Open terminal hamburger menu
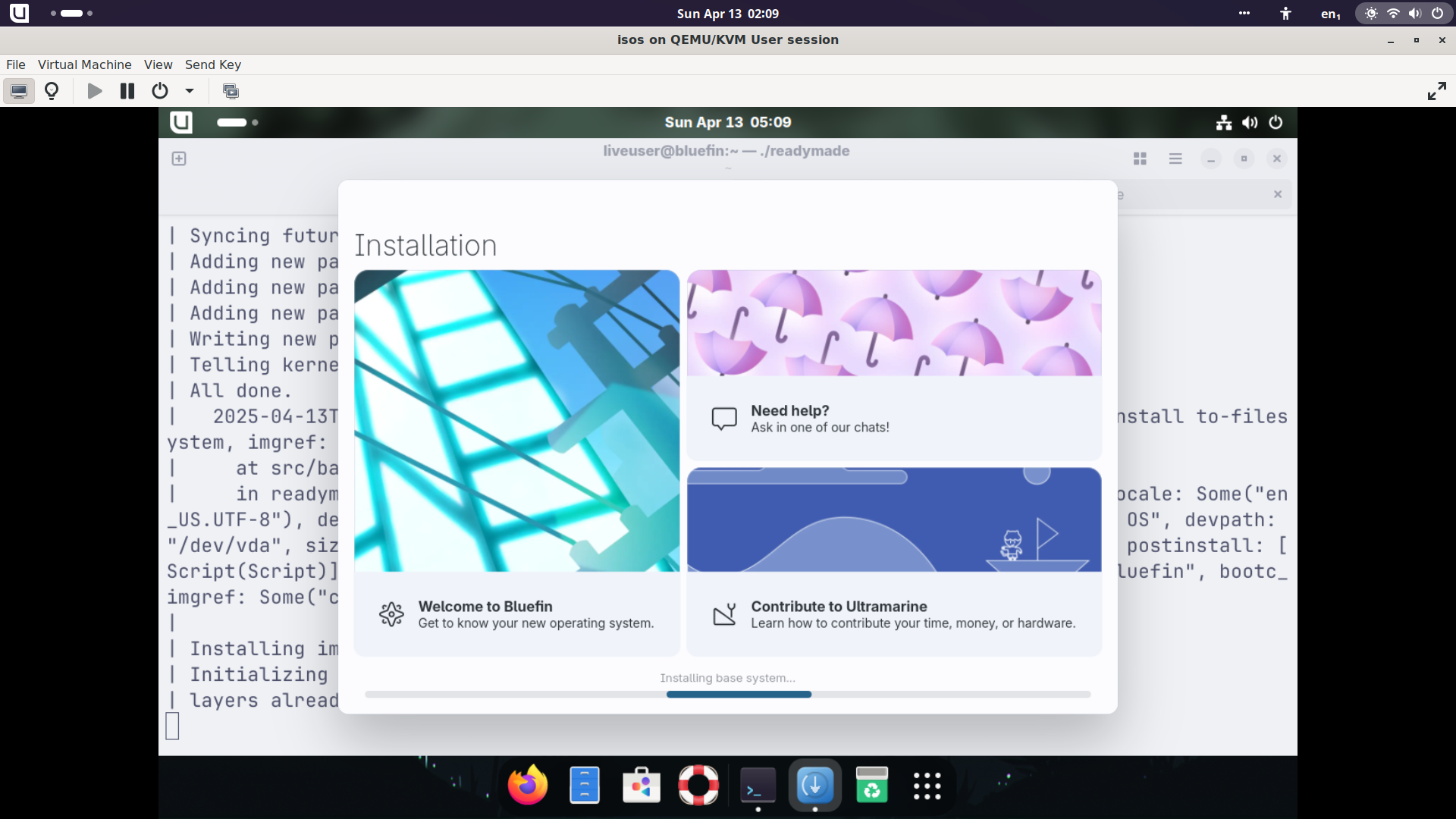Viewport: 1456px width, 819px height. pos(1175,158)
